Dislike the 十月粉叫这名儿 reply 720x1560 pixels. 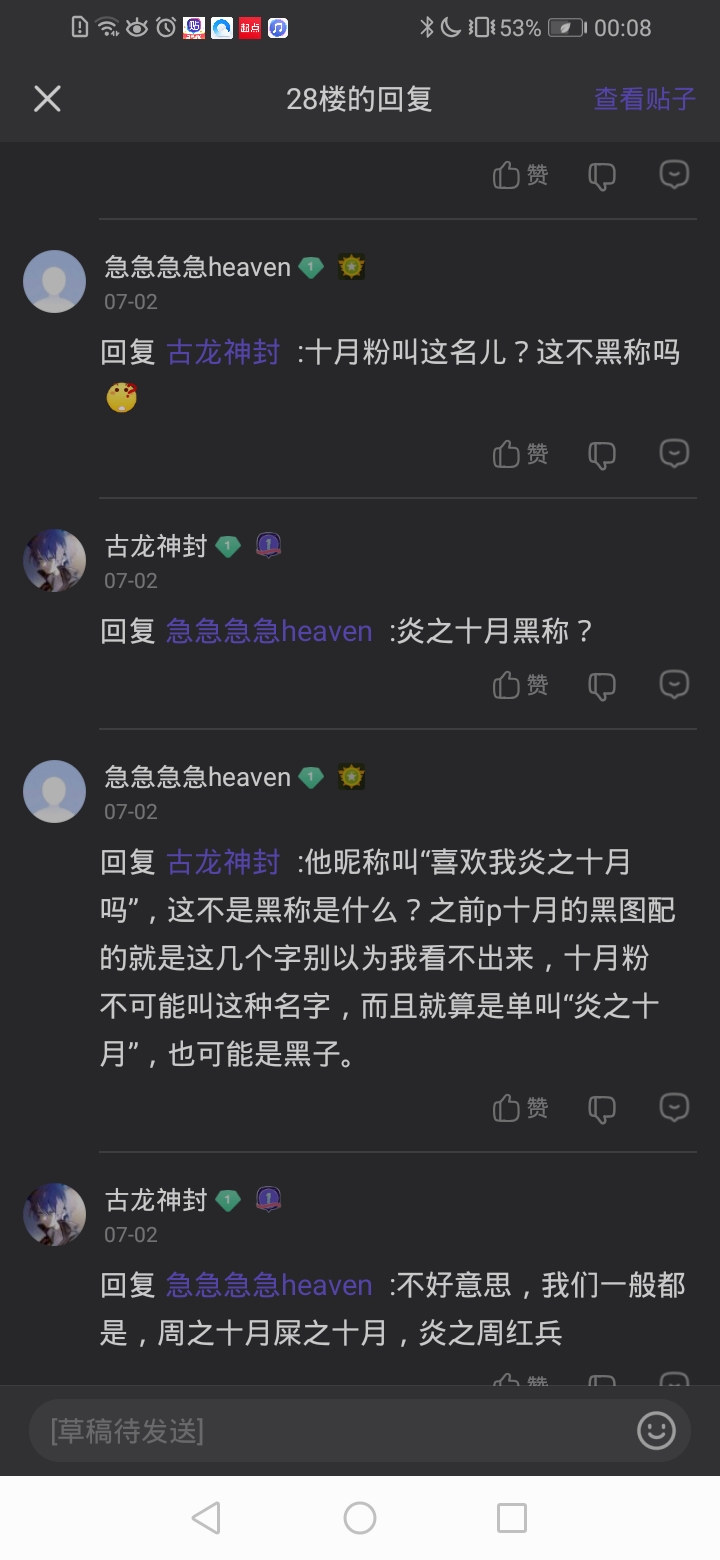pos(601,455)
